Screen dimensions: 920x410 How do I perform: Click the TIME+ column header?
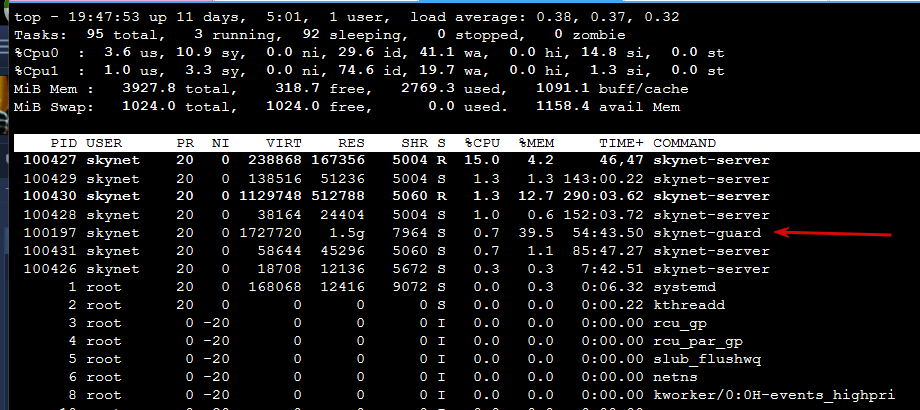point(621,143)
